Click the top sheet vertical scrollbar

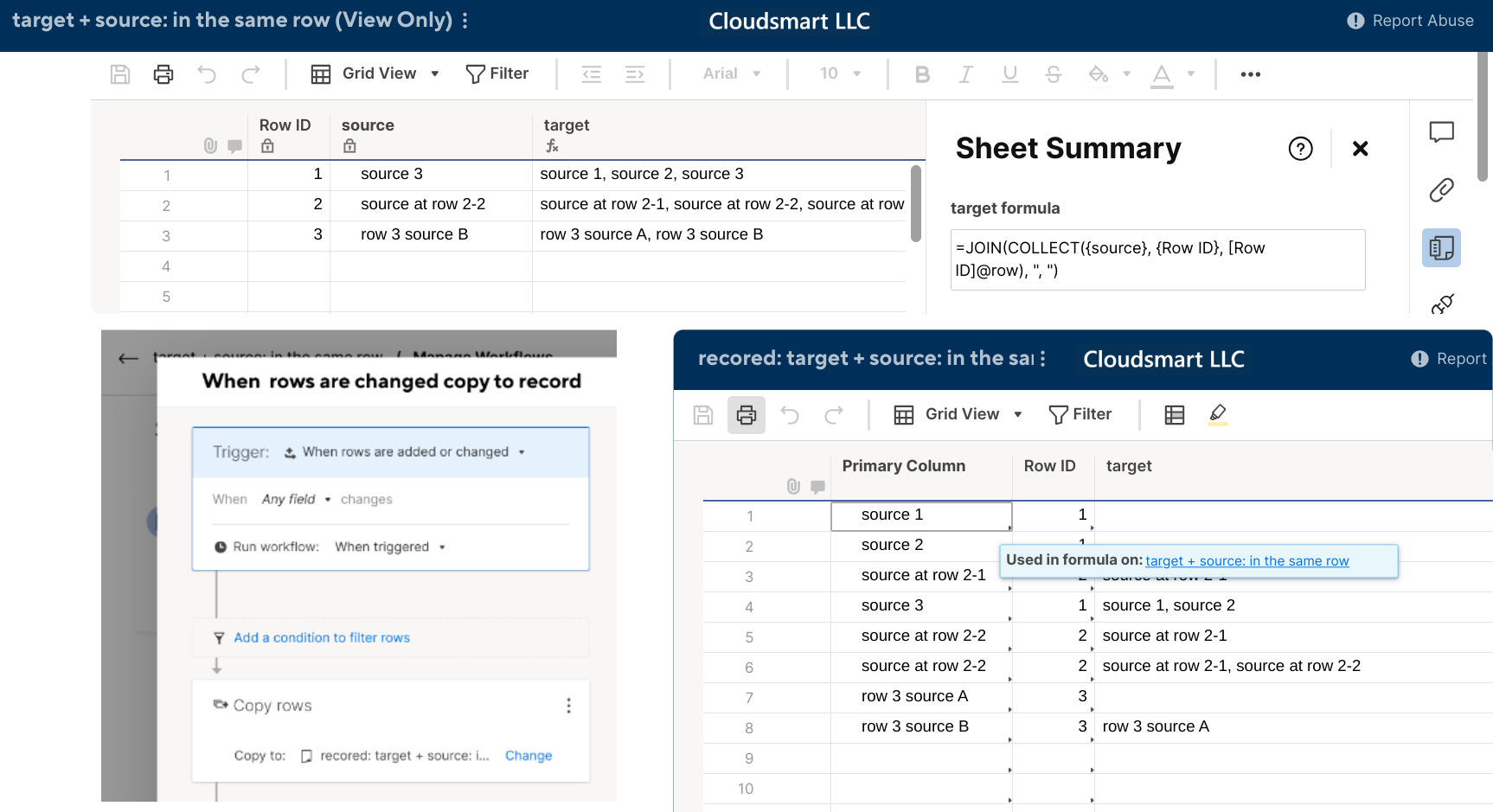tap(916, 204)
